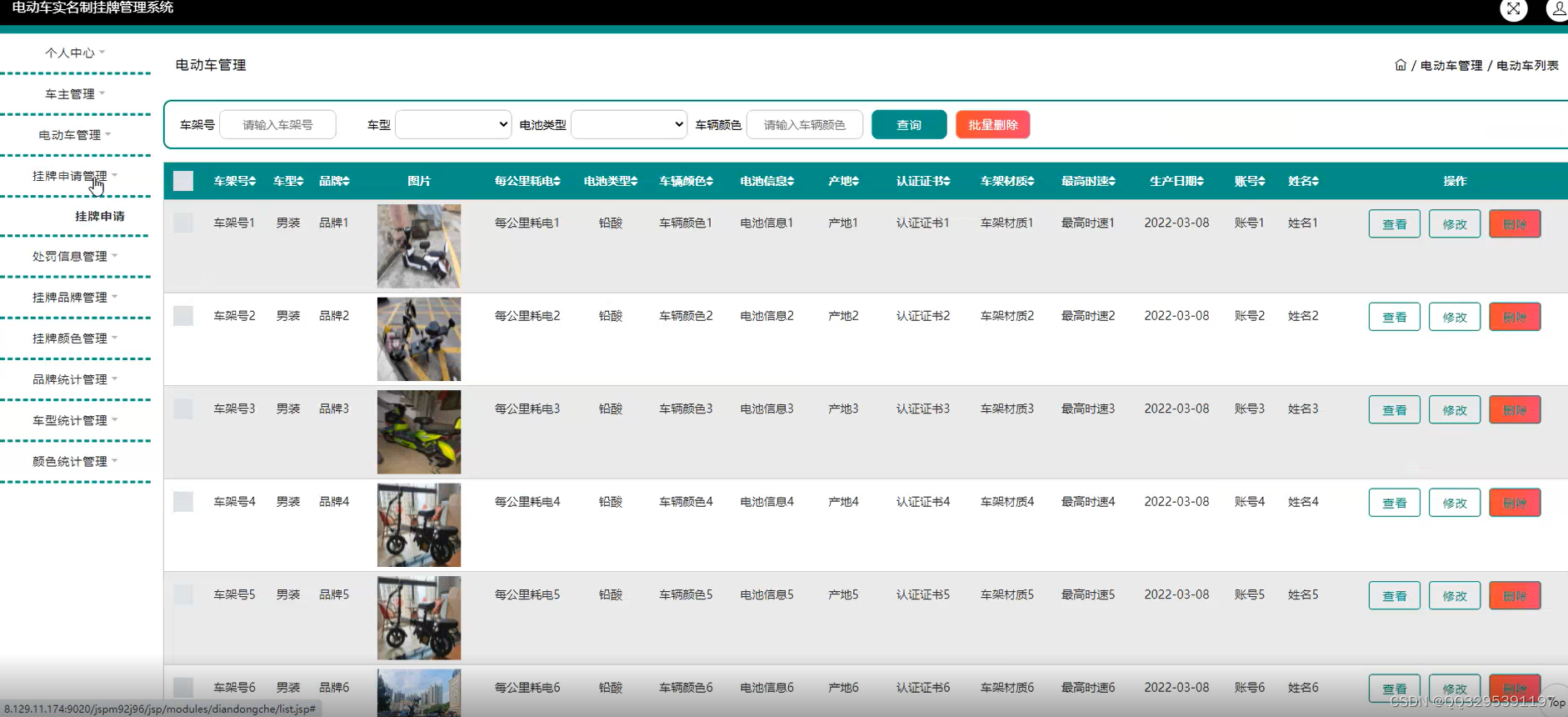1568x717 pixels.
Task: Expand 品牌统计管理 sidebar menu
Action: 75,379
